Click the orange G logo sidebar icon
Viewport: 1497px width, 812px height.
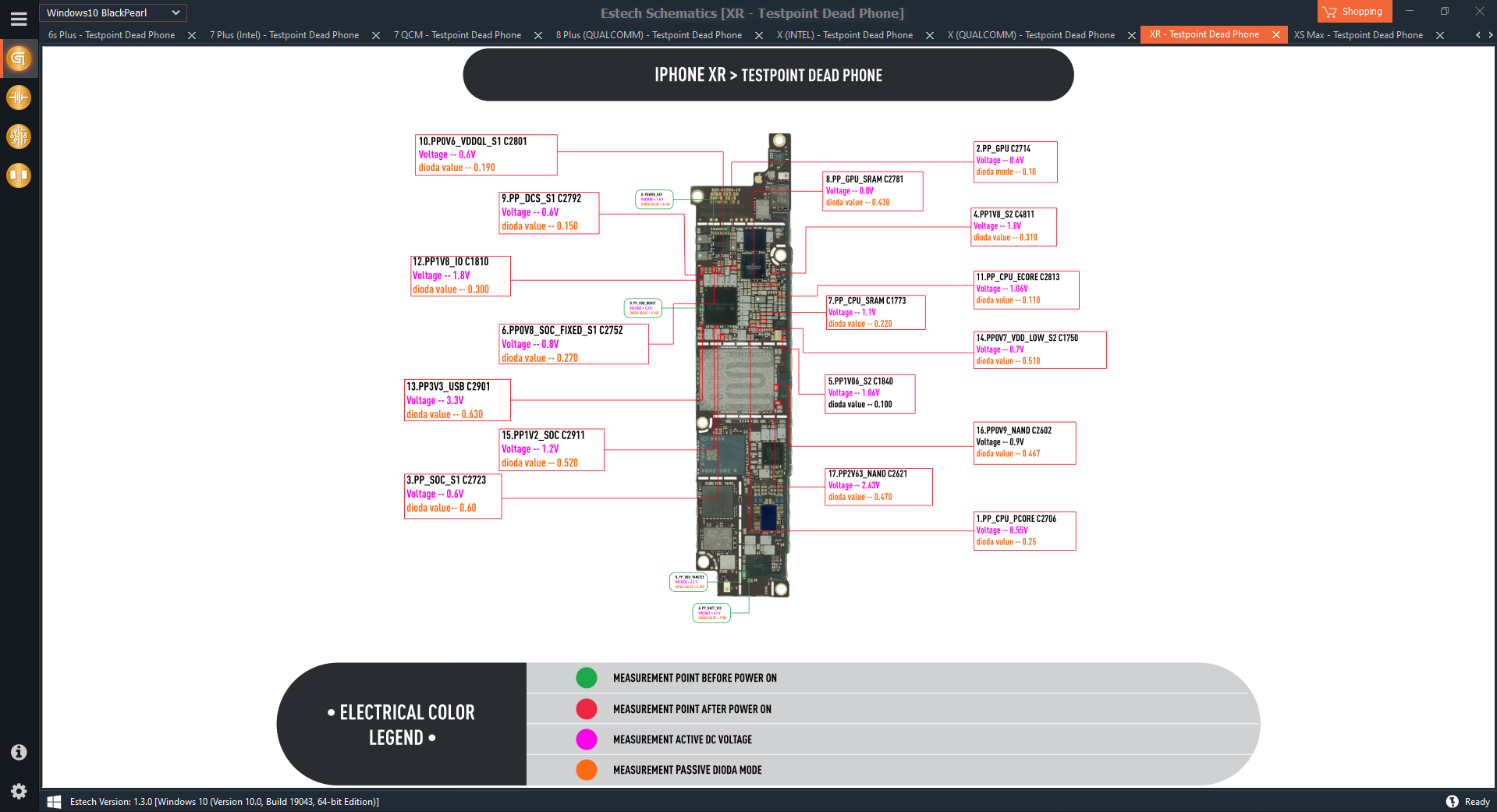[19, 59]
